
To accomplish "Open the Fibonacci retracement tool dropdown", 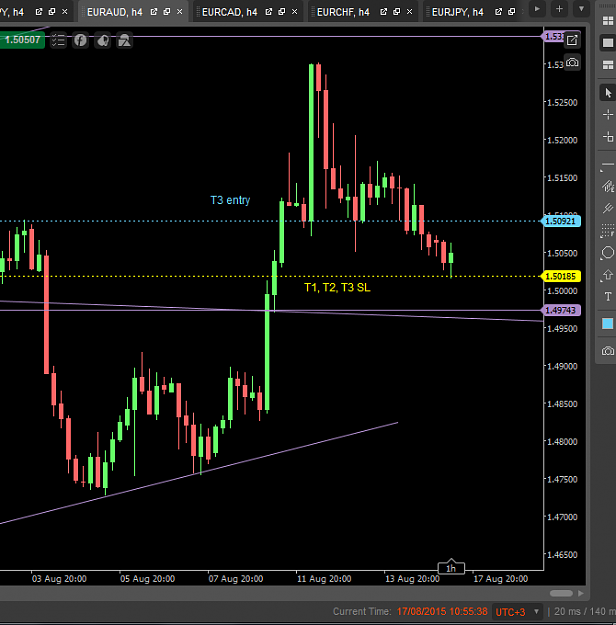I will 608,230.
